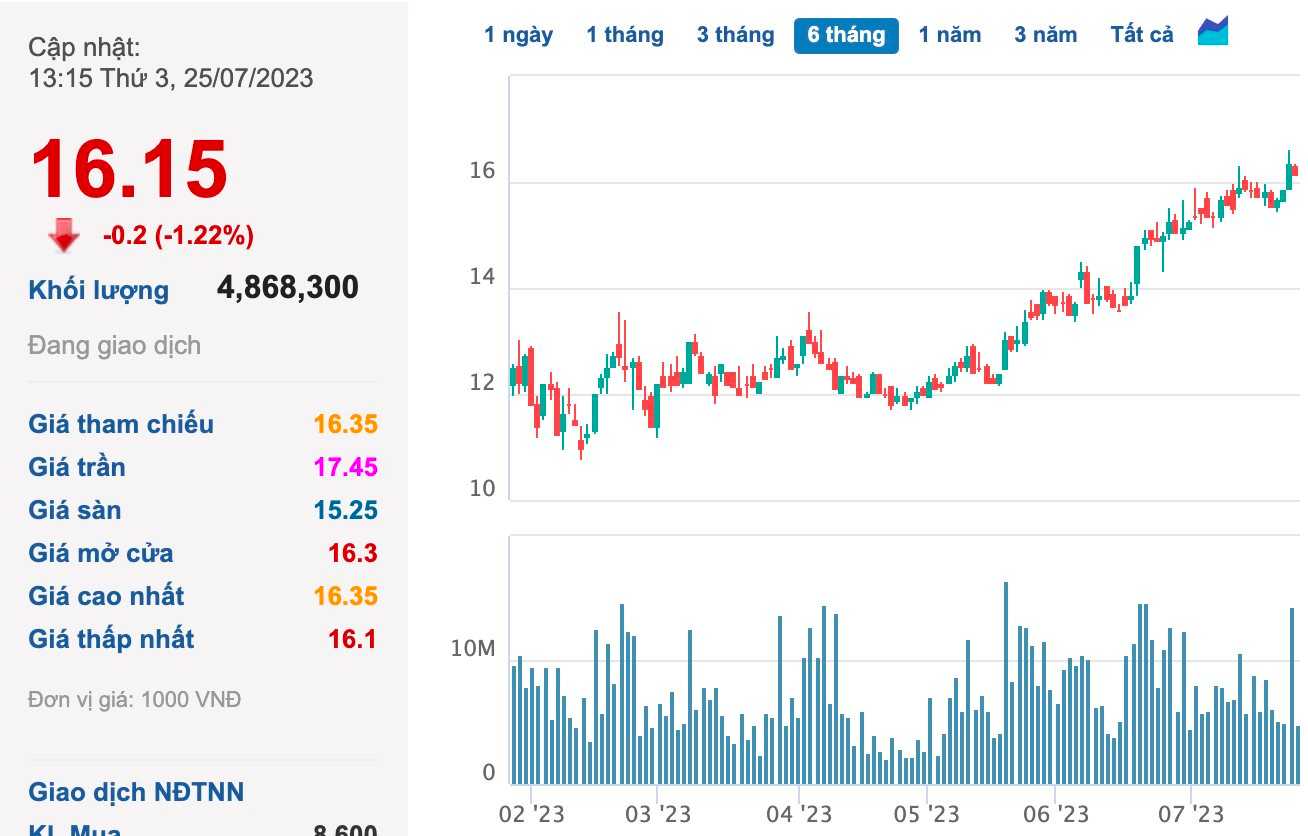This screenshot has height=836, width=1308.
Task: Click the Đơn vị giá: 1000 VNĐ note
Action: tap(135, 699)
